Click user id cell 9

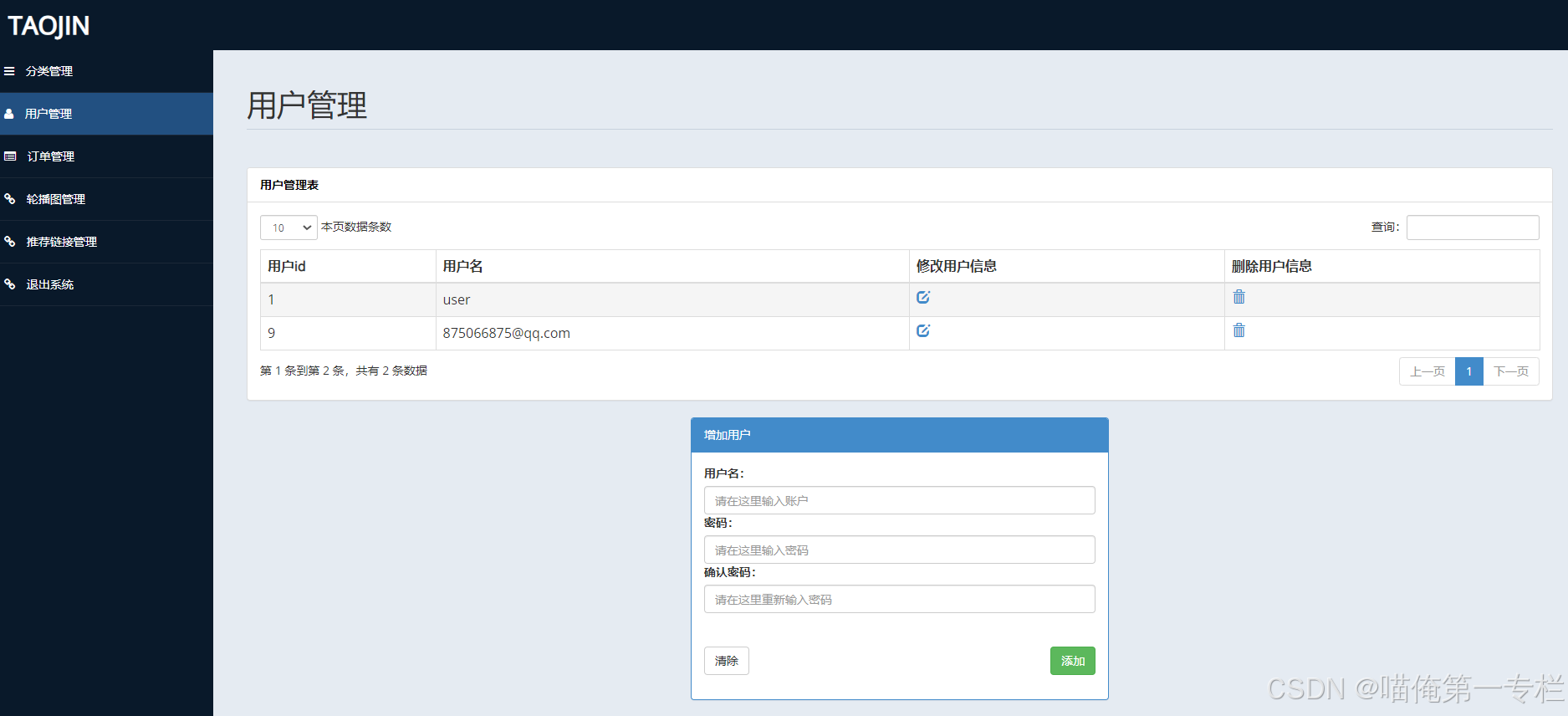click(x=348, y=333)
